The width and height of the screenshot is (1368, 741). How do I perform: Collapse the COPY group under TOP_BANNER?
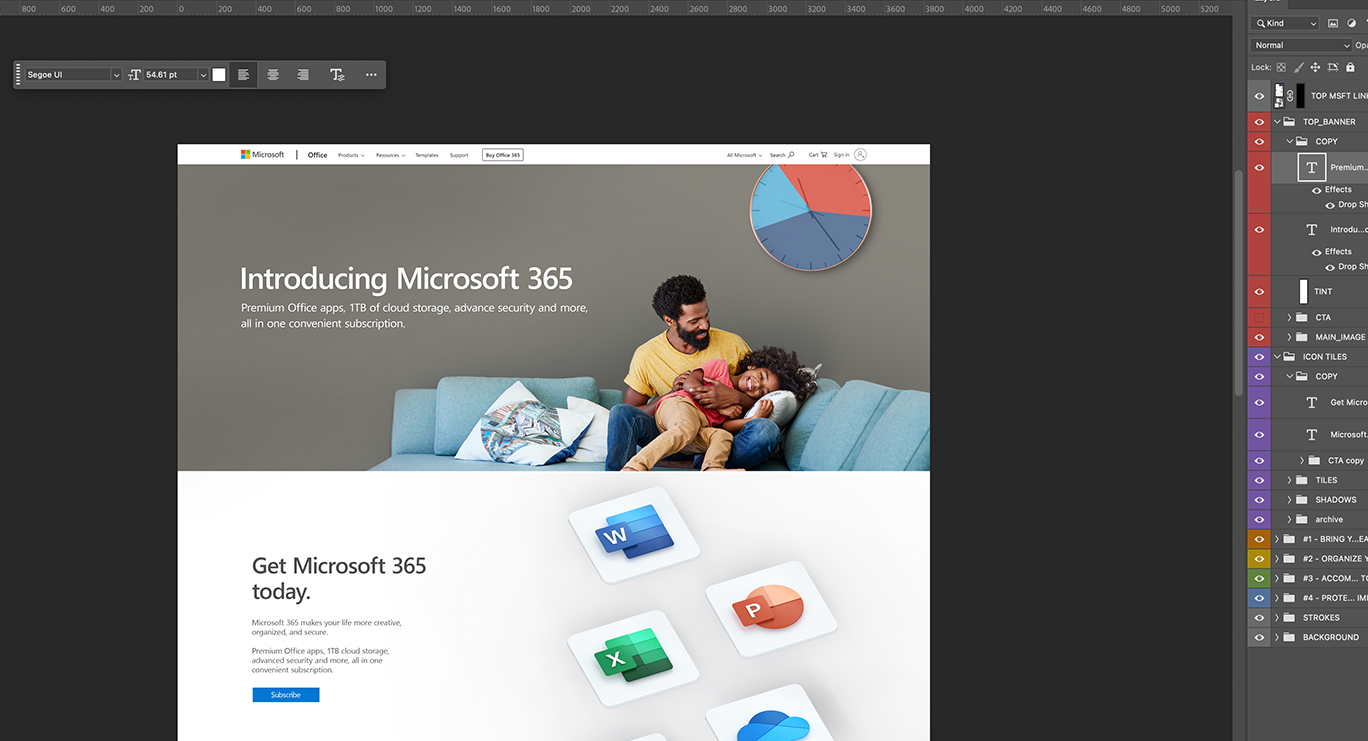coord(1289,141)
